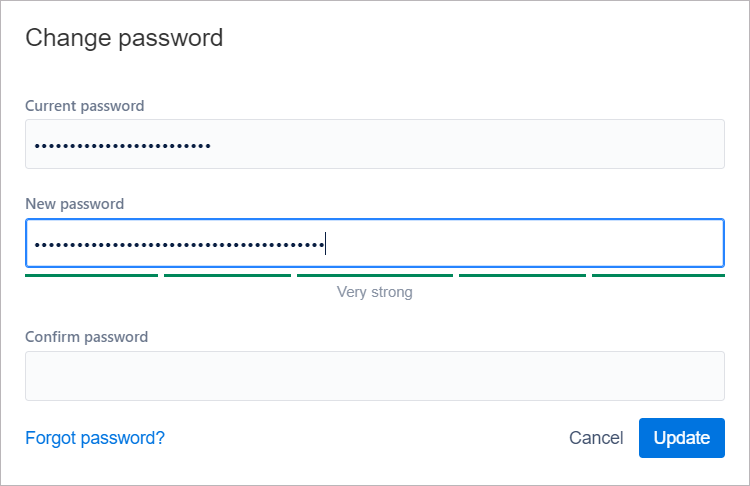Click the blue Update button

681,438
